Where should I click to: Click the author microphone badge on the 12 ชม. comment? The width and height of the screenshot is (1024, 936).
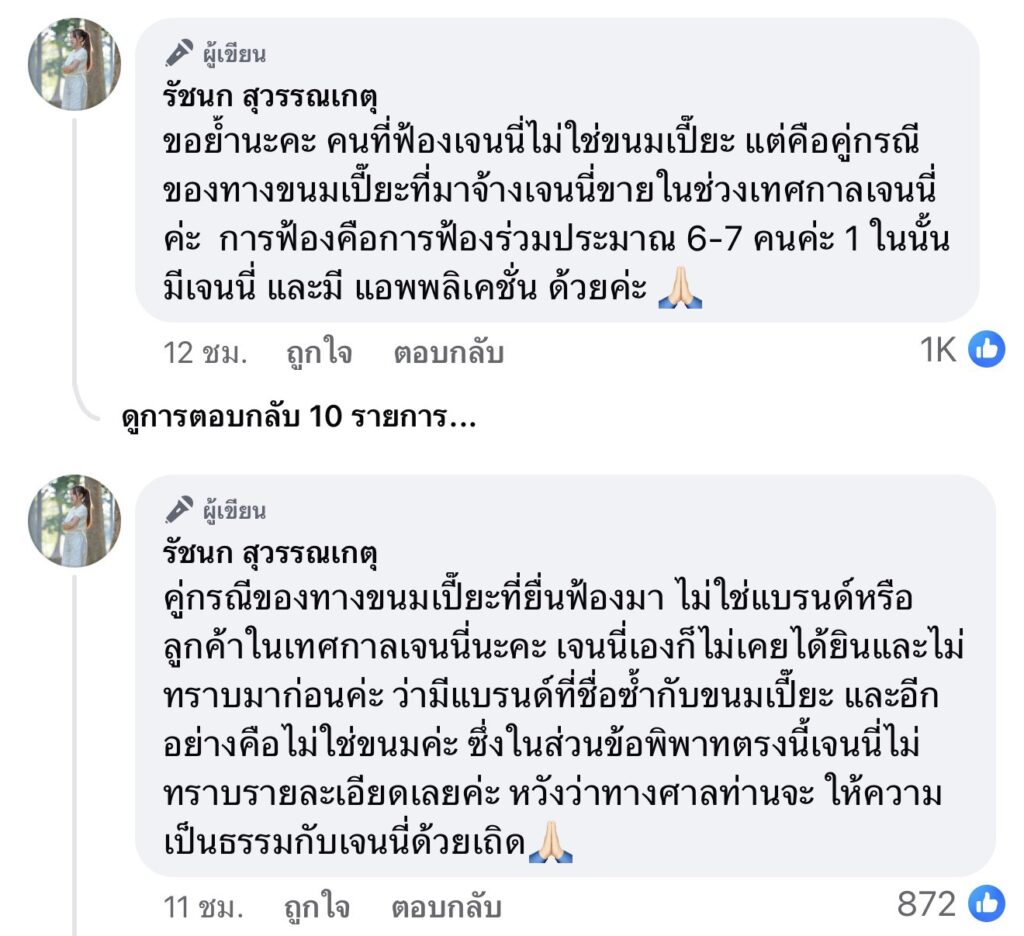click(x=180, y=52)
